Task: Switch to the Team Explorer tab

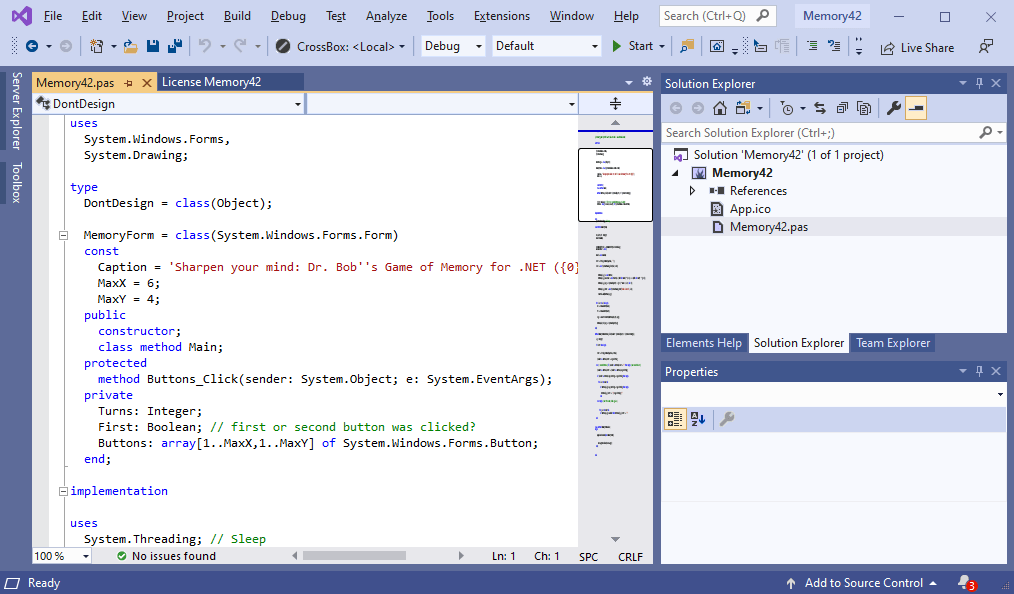Action: [x=892, y=343]
